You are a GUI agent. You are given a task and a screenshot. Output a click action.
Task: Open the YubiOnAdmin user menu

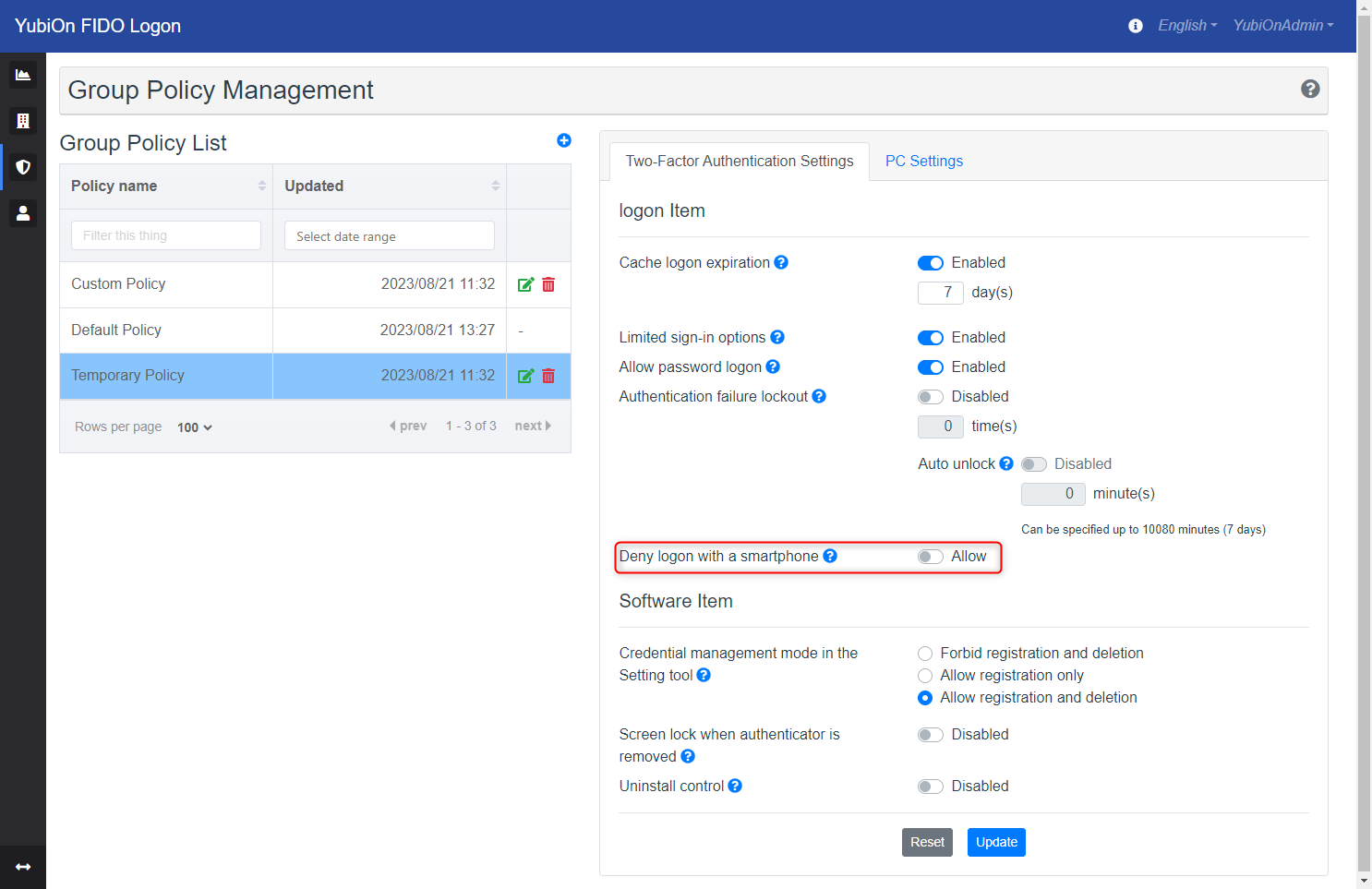click(1283, 26)
